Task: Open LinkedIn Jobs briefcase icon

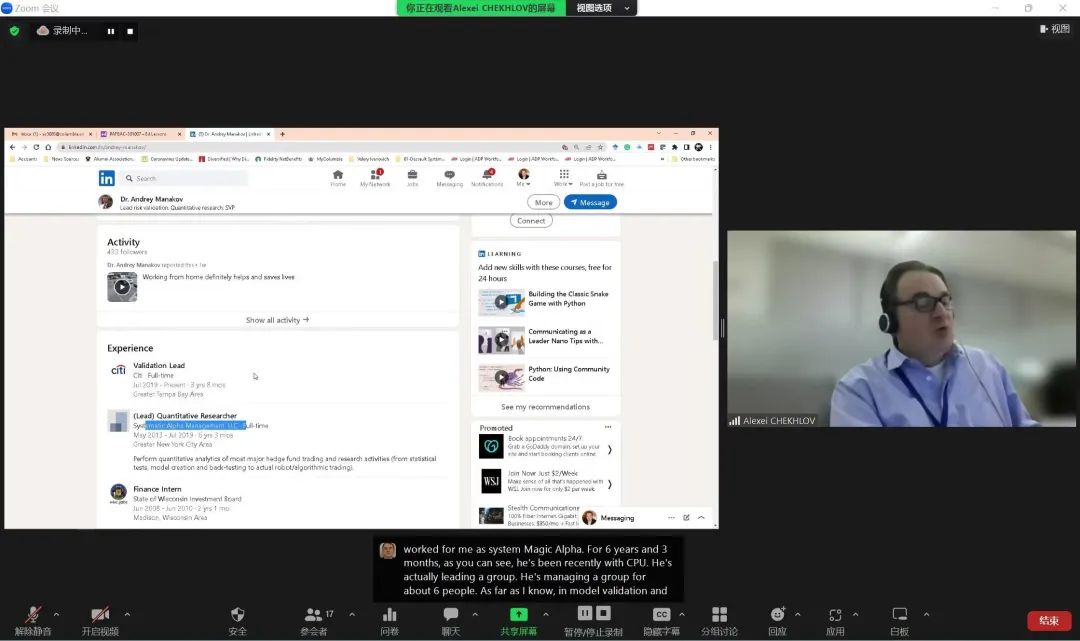Action: [x=412, y=178]
